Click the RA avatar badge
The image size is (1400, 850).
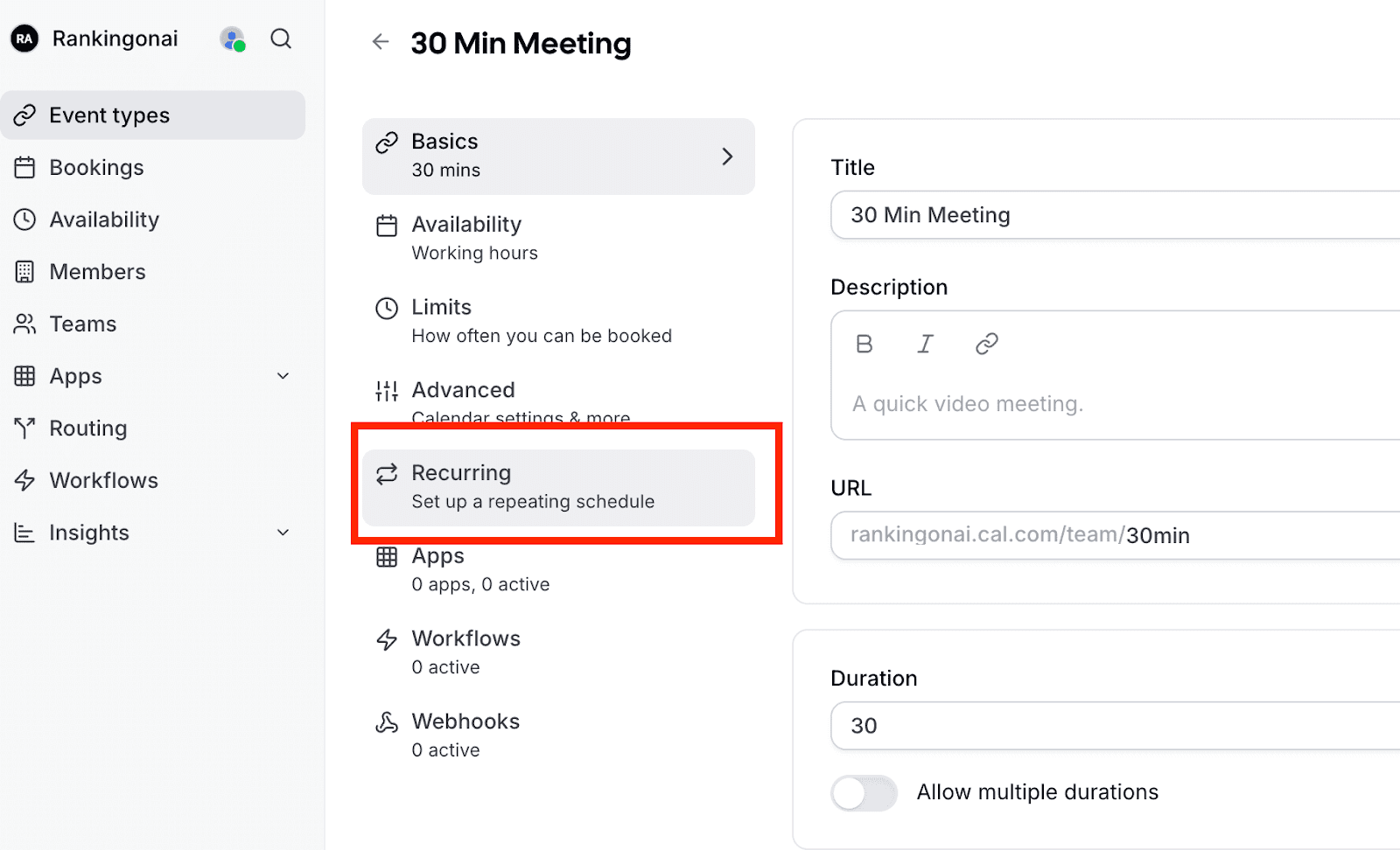pos(24,38)
